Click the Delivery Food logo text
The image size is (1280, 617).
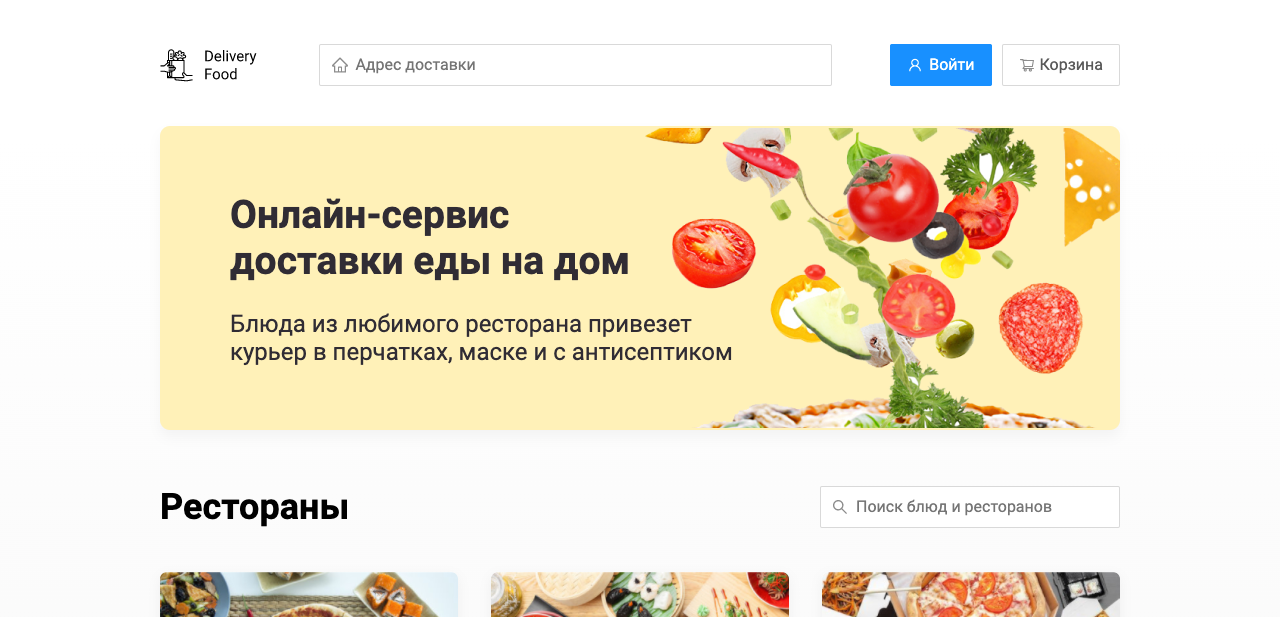230,65
